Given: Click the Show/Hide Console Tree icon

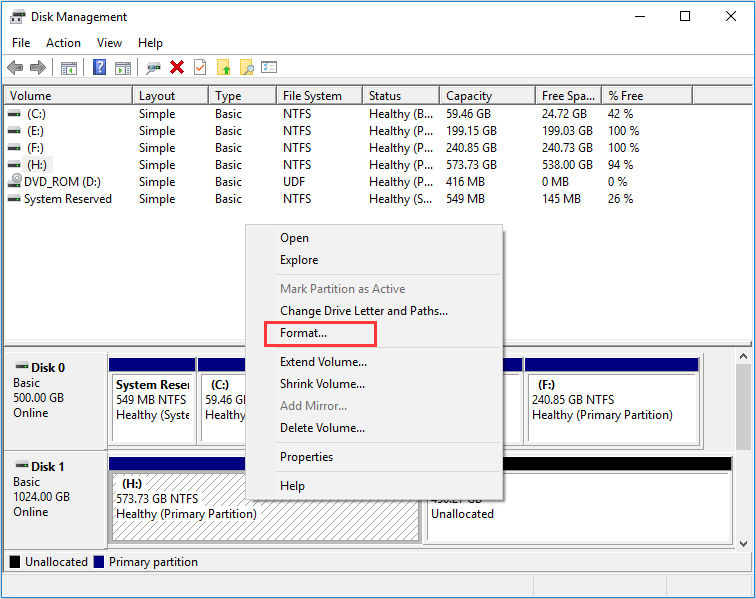Looking at the screenshot, I should tap(68, 68).
